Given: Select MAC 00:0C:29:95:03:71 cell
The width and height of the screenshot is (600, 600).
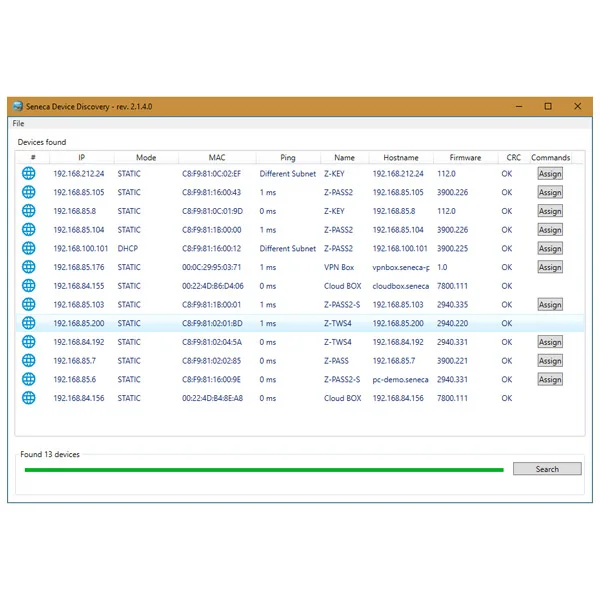Looking at the screenshot, I should coord(211,267).
